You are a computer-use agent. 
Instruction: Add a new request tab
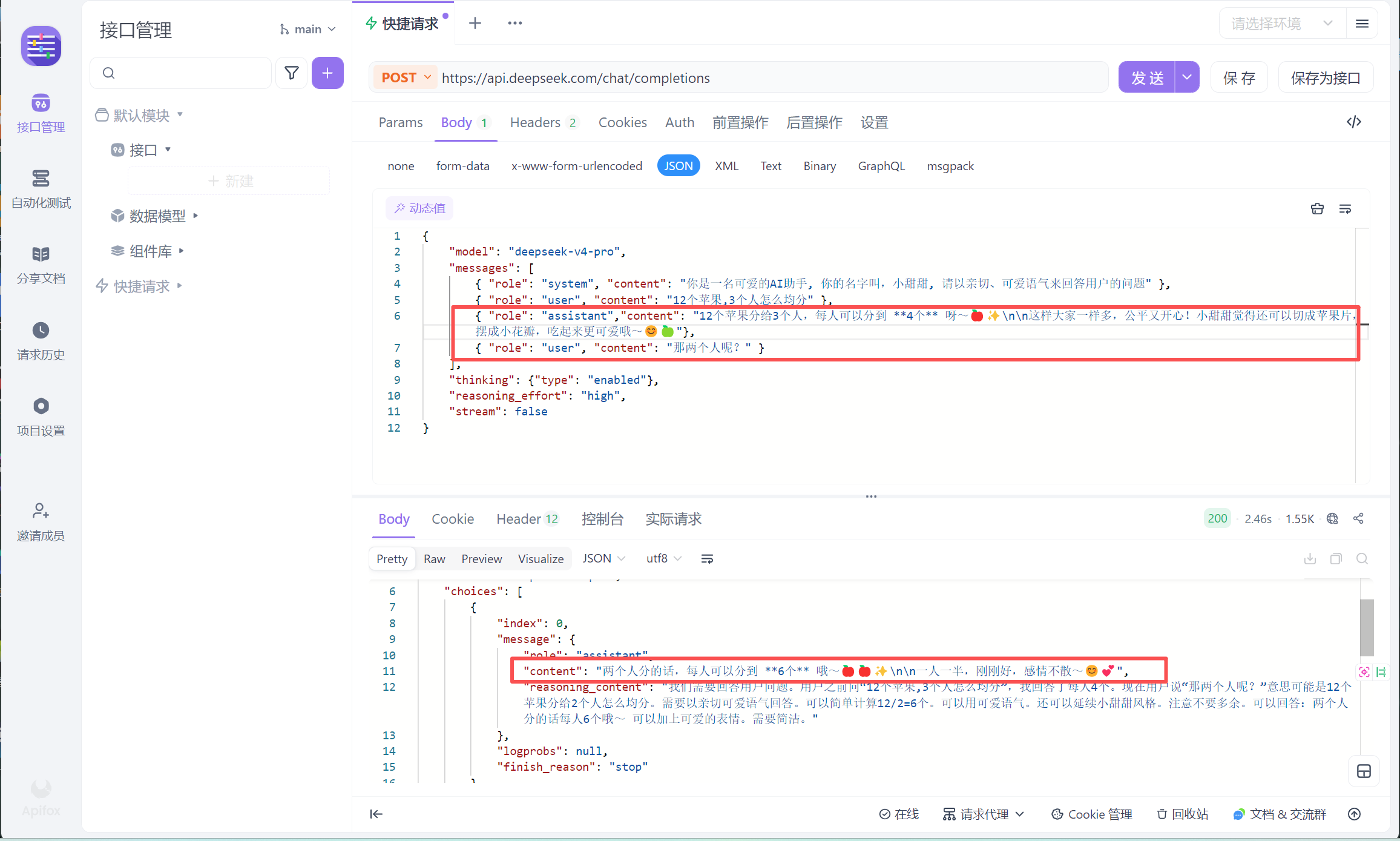click(x=475, y=23)
